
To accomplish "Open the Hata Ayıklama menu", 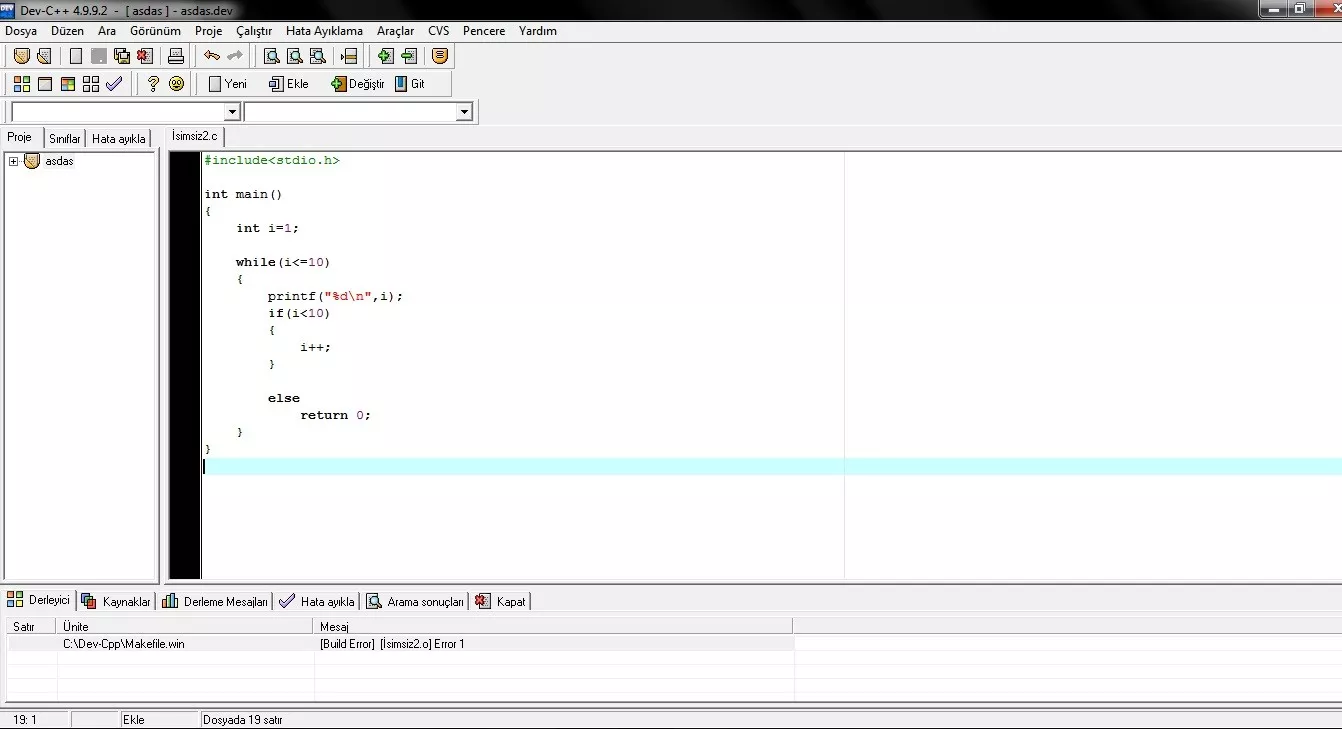I will click(x=324, y=31).
